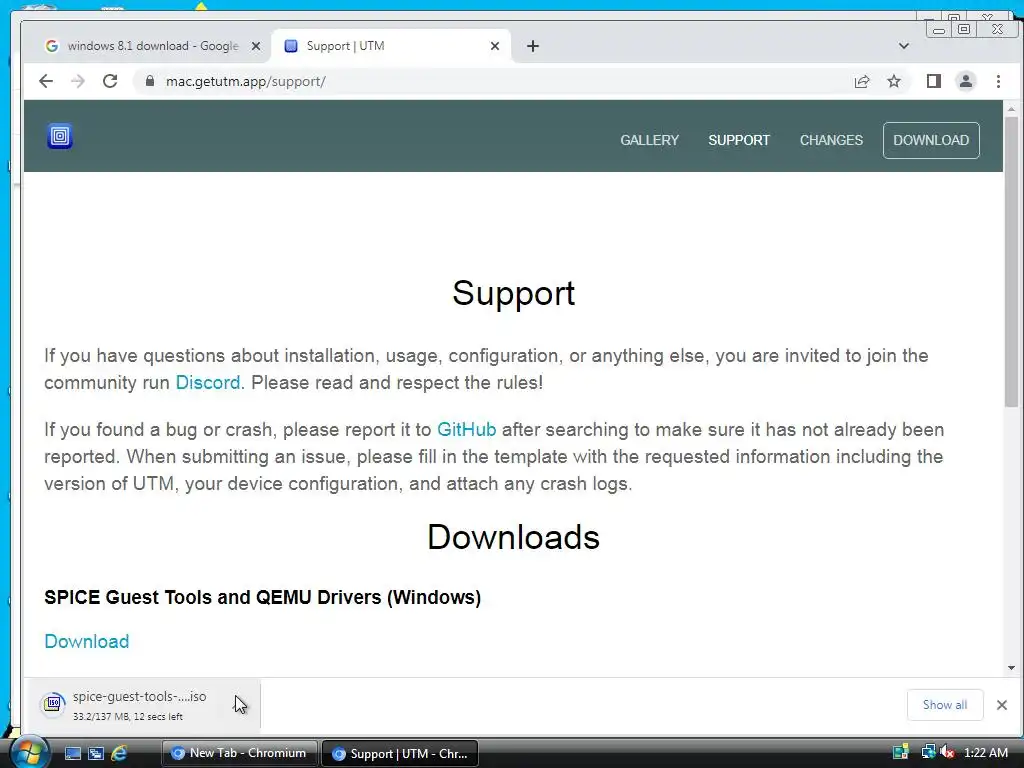Click Switch between windows quick launch icon
Image resolution: width=1024 pixels, height=768 pixels.
tap(96, 753)
